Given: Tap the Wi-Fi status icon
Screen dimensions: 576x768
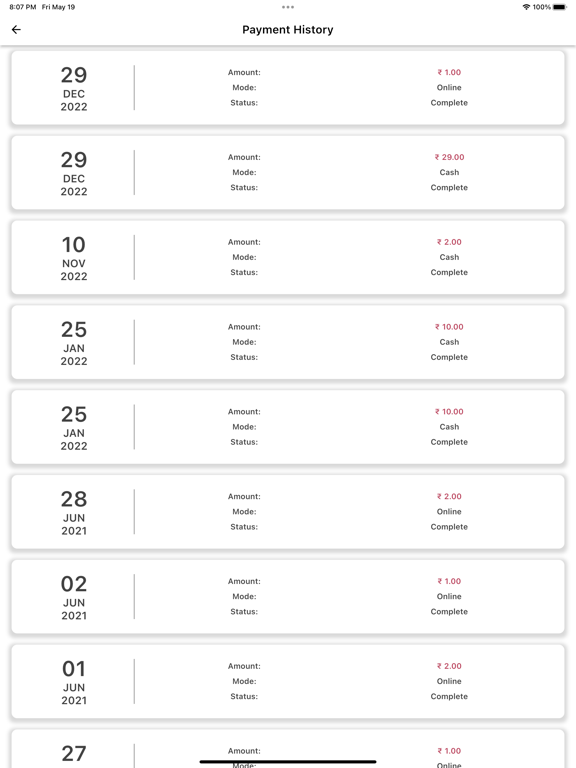Looking at the screenshot, I should coord(527,7).
